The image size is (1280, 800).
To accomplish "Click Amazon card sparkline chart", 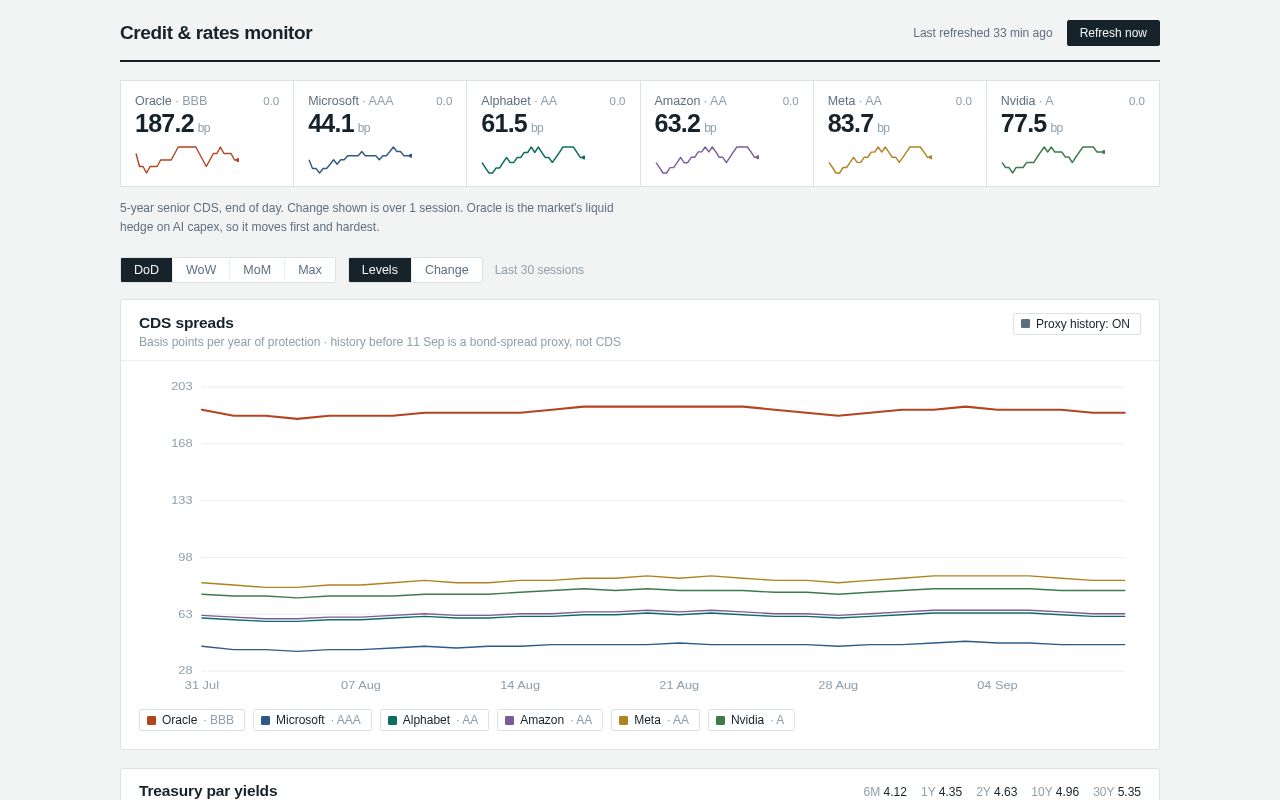I will pyautogui.click(x=707, y=160).
